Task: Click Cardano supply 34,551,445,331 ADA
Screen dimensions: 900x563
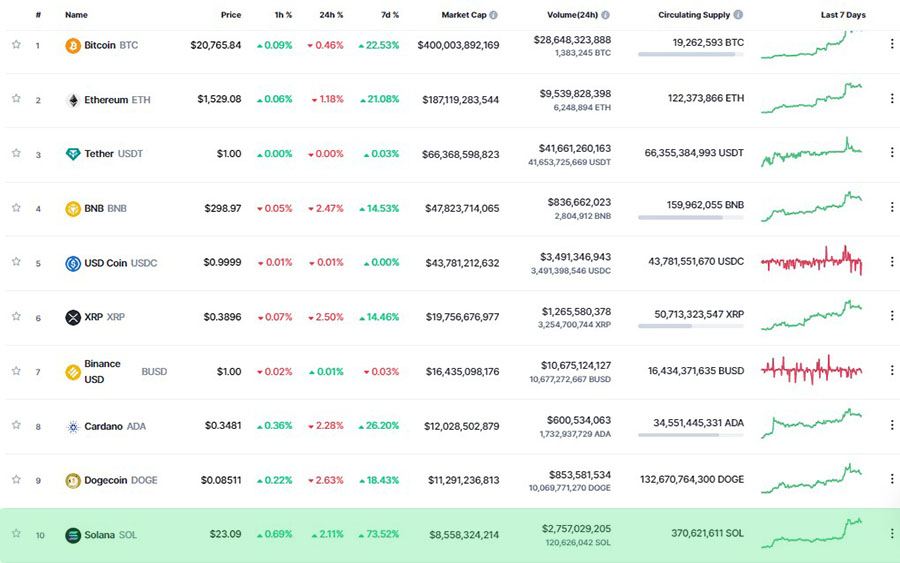Action: click(699, 423)
